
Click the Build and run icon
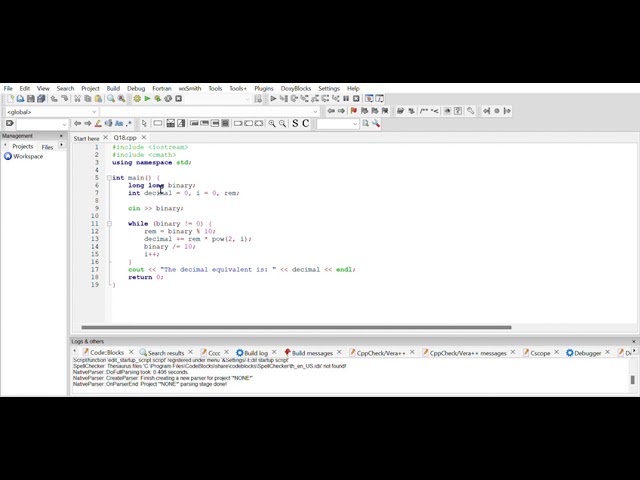[158, 99]
